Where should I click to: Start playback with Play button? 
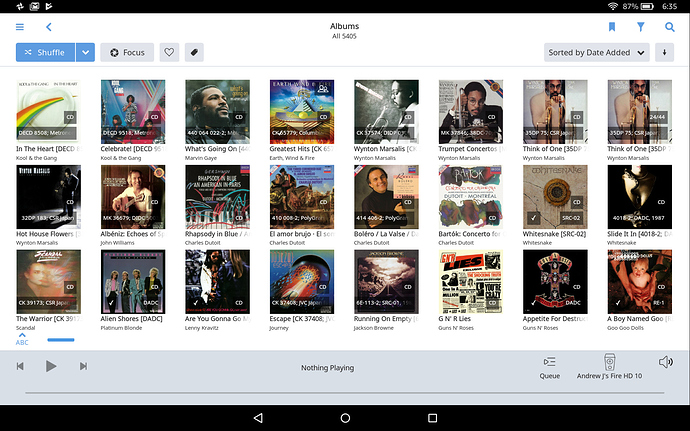(x=51, y=366)
